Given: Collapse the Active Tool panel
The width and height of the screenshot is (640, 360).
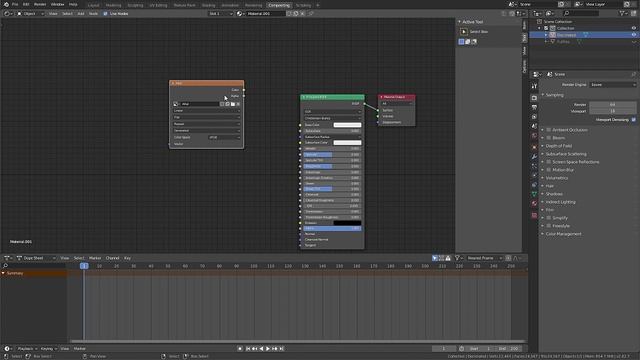Looking at the screenshot, I should point(460,22).
